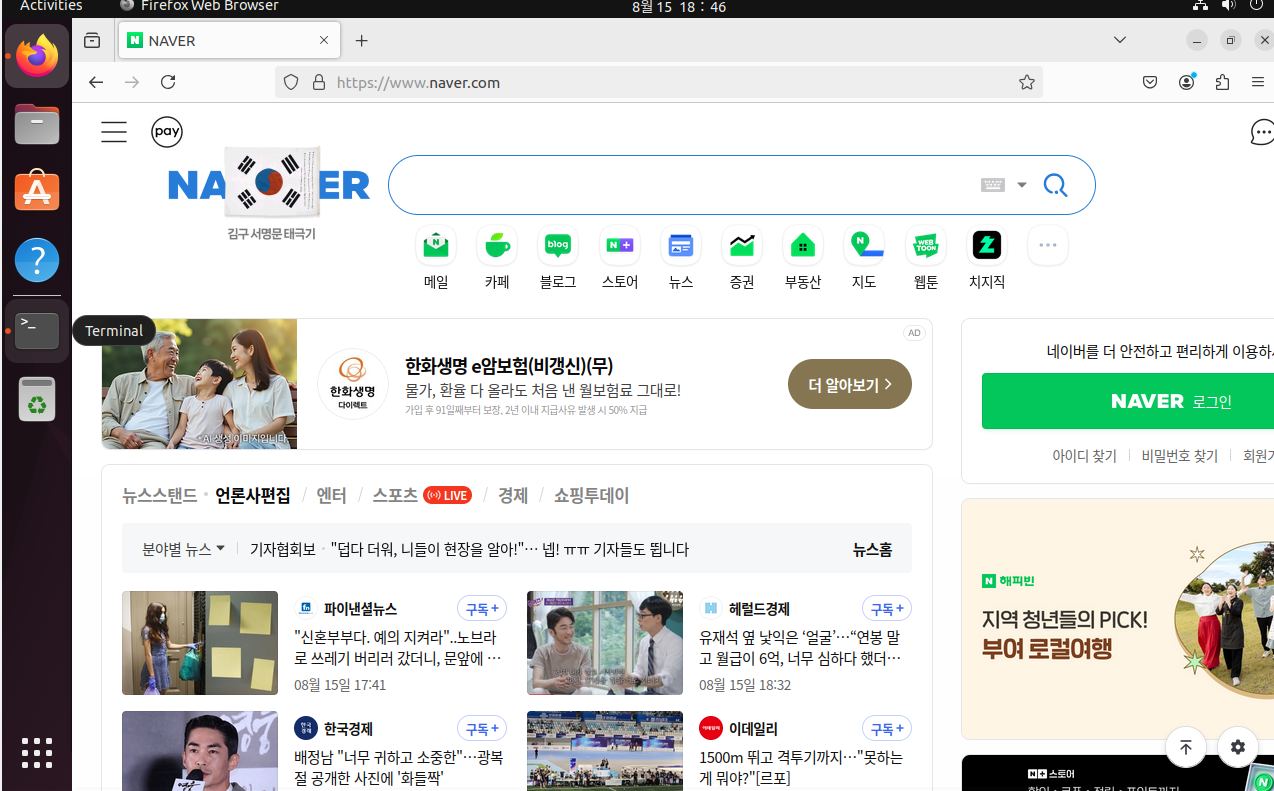The width and height of the screenshot is (1274, 791).
Task: Click the NAVER 로그인 button
Action: coord(1128,401)
